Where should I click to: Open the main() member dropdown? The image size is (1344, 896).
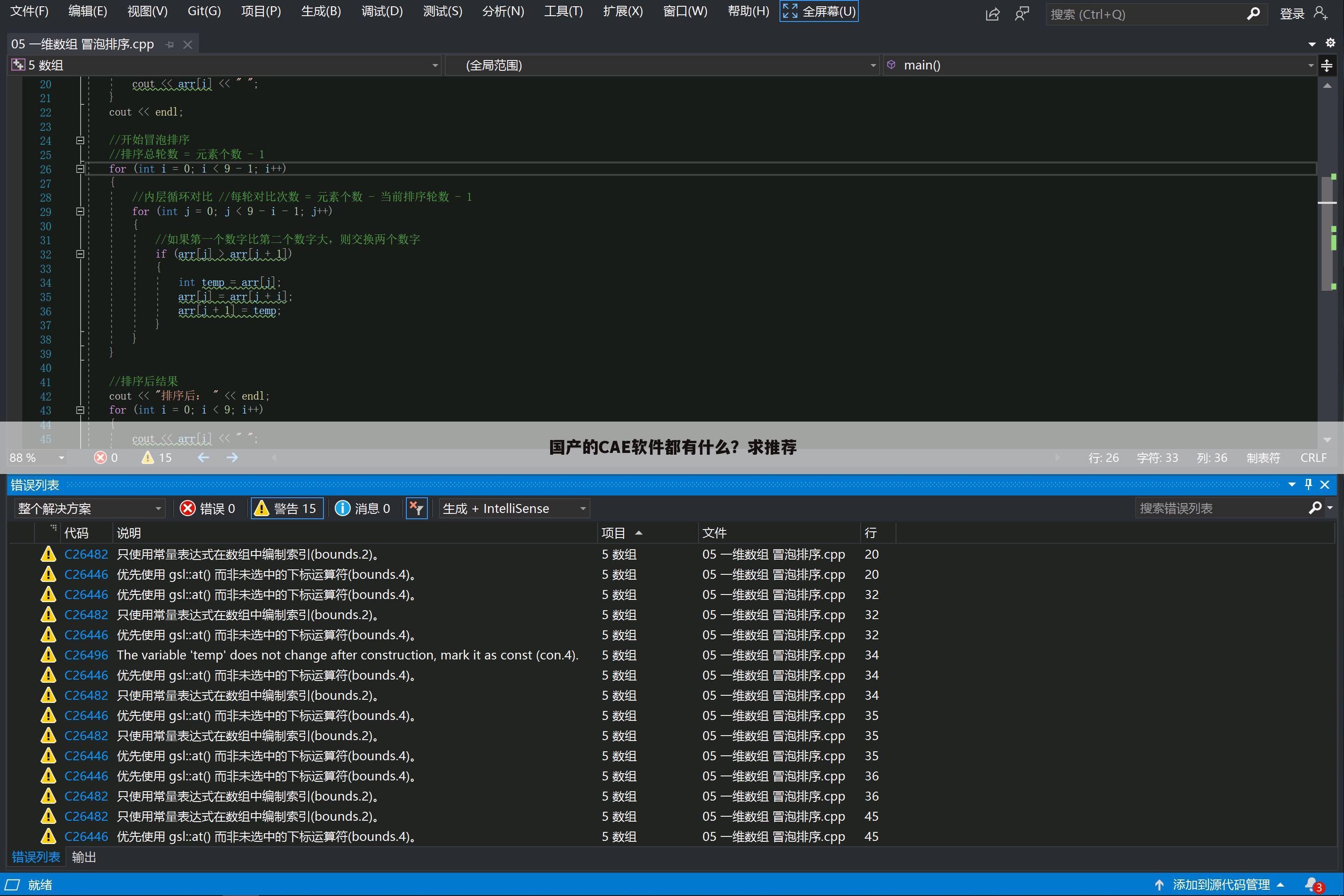pyautogui.click(x=1311, y=65)
